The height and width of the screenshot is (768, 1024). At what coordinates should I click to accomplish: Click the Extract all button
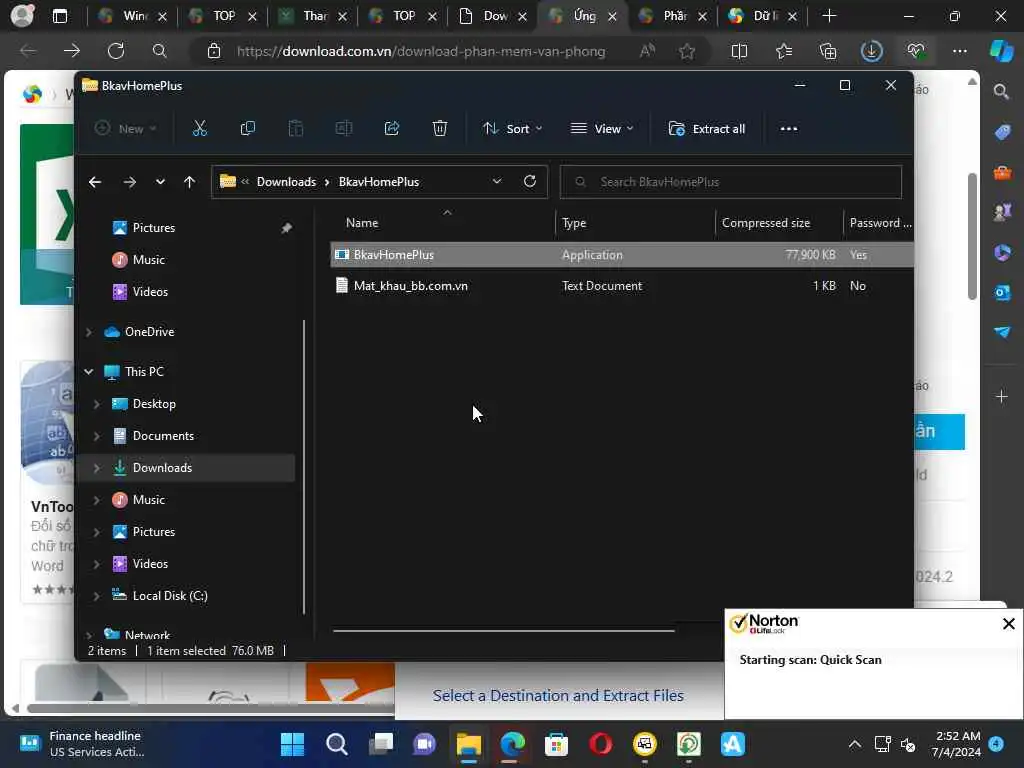tap(707, 129)
